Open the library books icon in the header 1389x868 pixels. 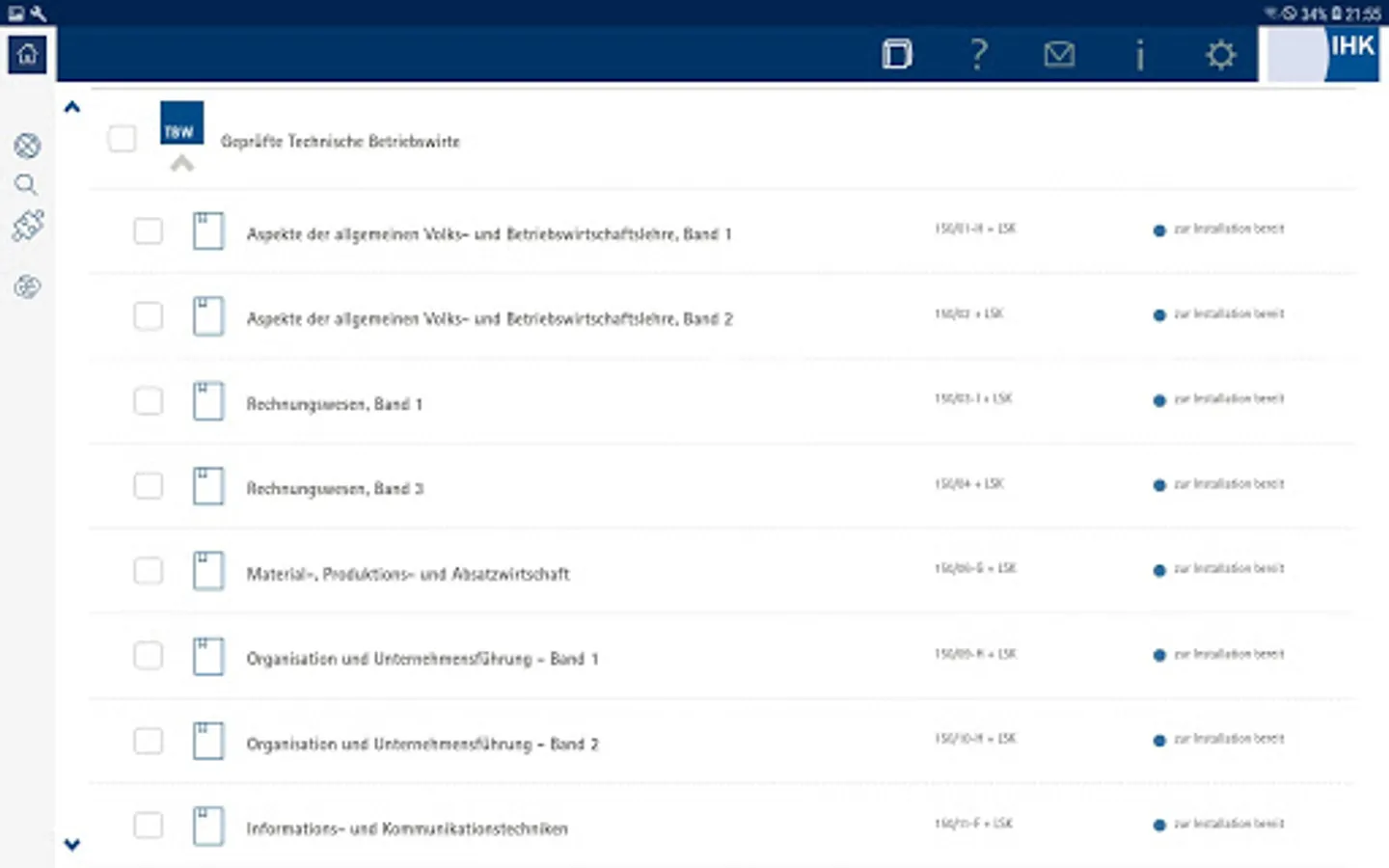pyautogui.click(x=896, y=54)
